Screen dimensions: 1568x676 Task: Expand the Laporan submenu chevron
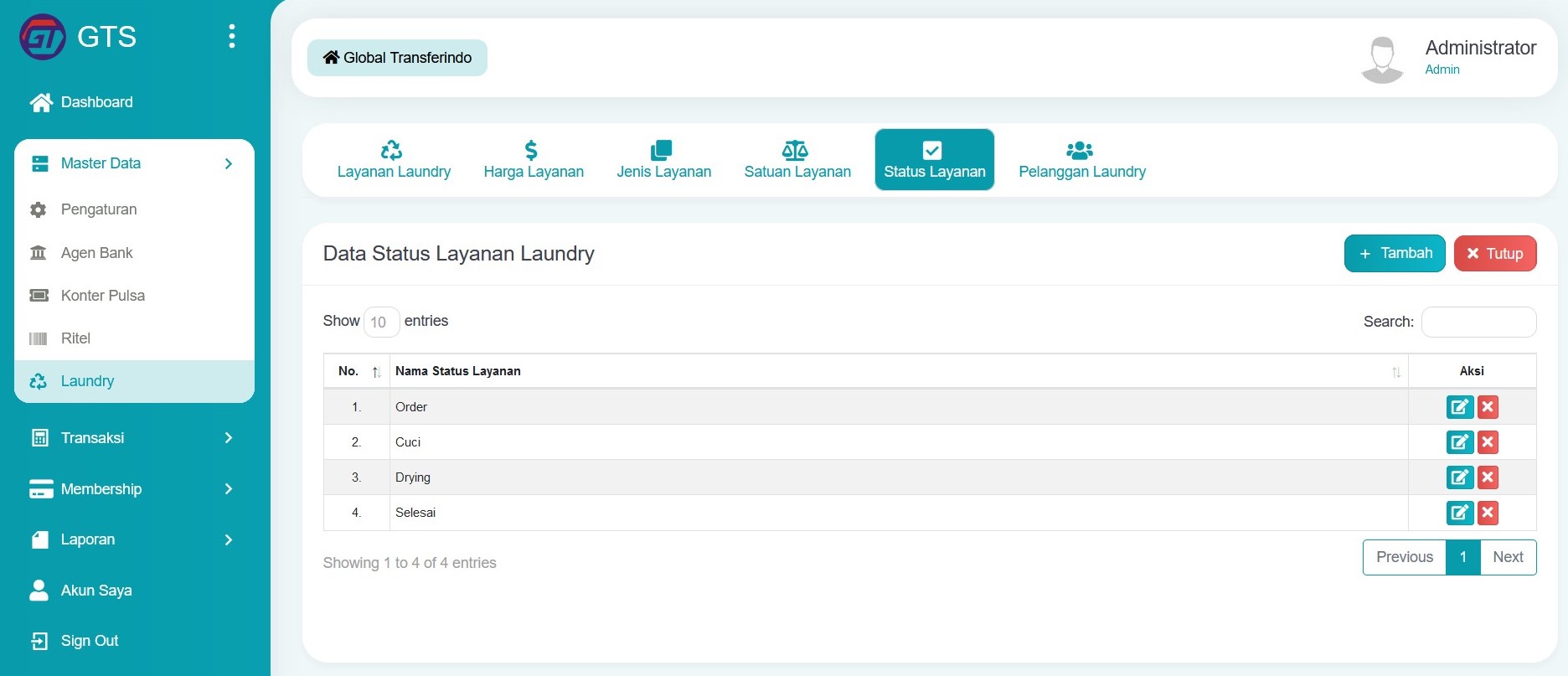(229, 539)
